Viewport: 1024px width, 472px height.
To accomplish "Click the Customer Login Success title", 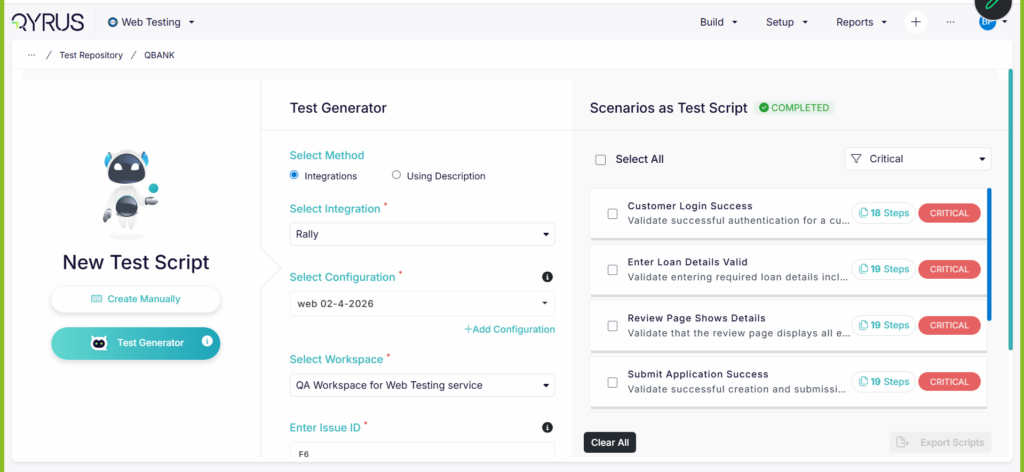I will 690,206.
